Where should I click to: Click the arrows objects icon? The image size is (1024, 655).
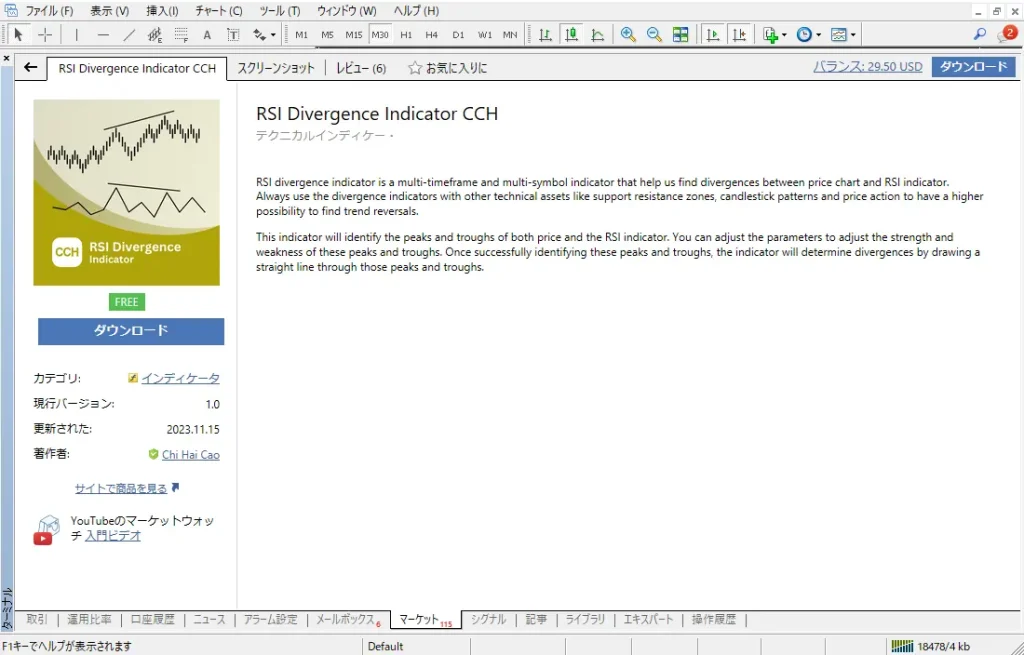tap(259, 35)
